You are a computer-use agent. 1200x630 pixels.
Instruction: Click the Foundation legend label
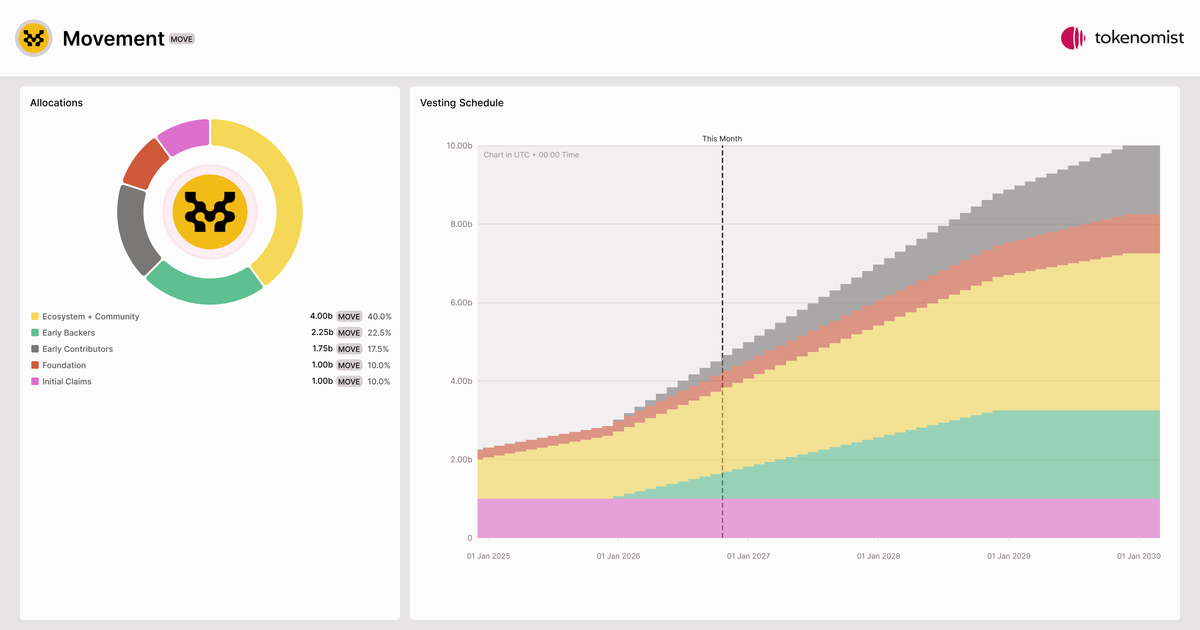pos(65,365)
